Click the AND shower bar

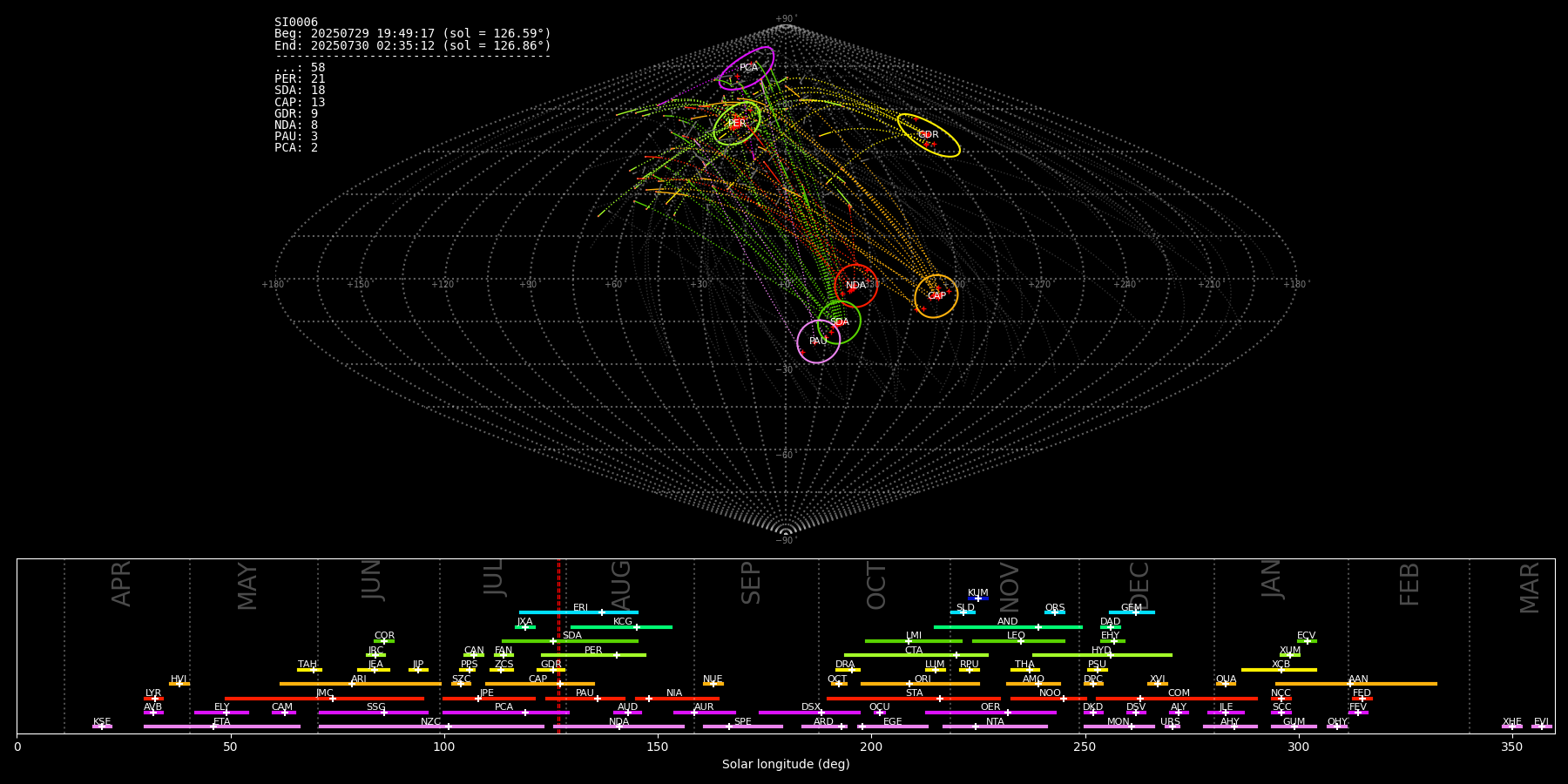click(x=1008, y=626)
